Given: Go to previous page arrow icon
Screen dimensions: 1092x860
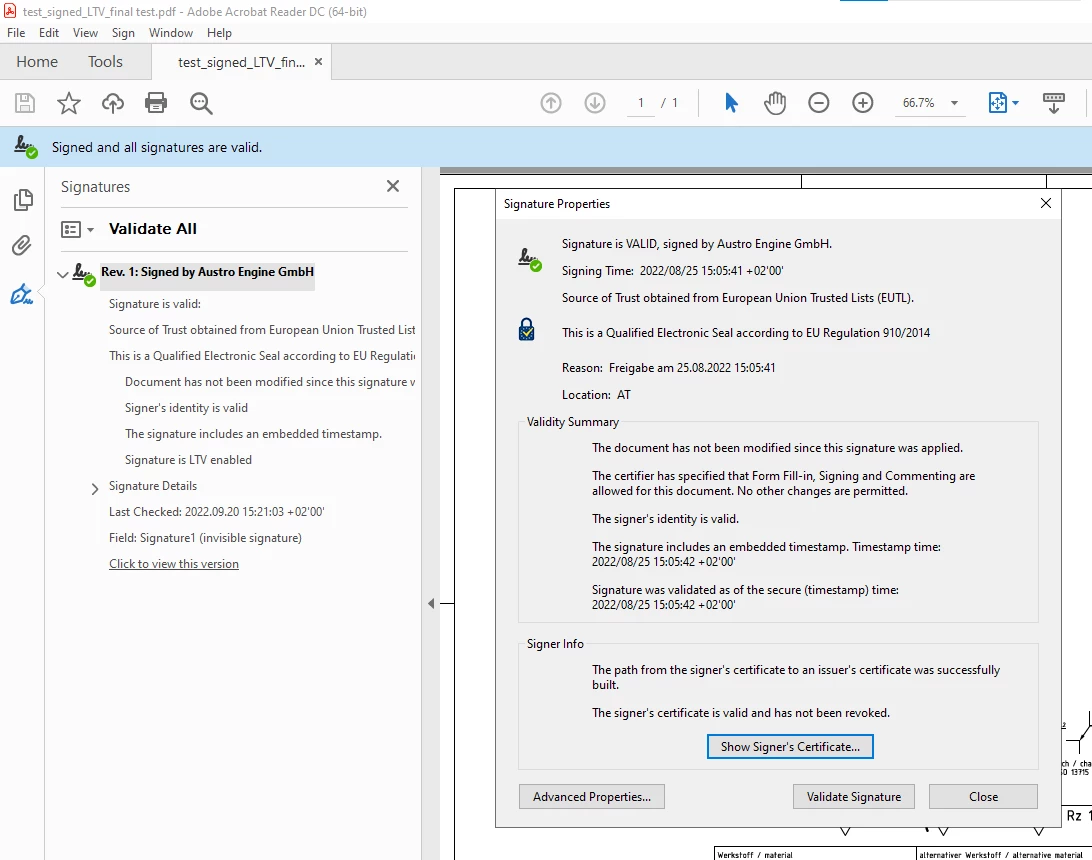Looking at the screenshot, I should 551,103.
